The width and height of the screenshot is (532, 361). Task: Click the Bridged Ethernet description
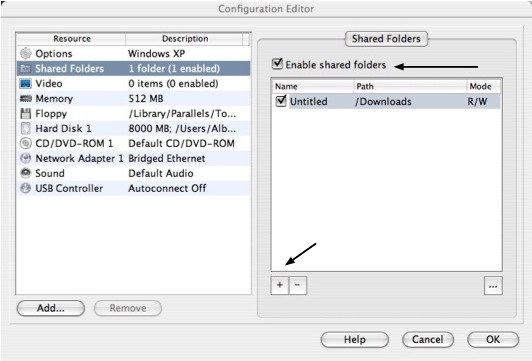[167, 158]
